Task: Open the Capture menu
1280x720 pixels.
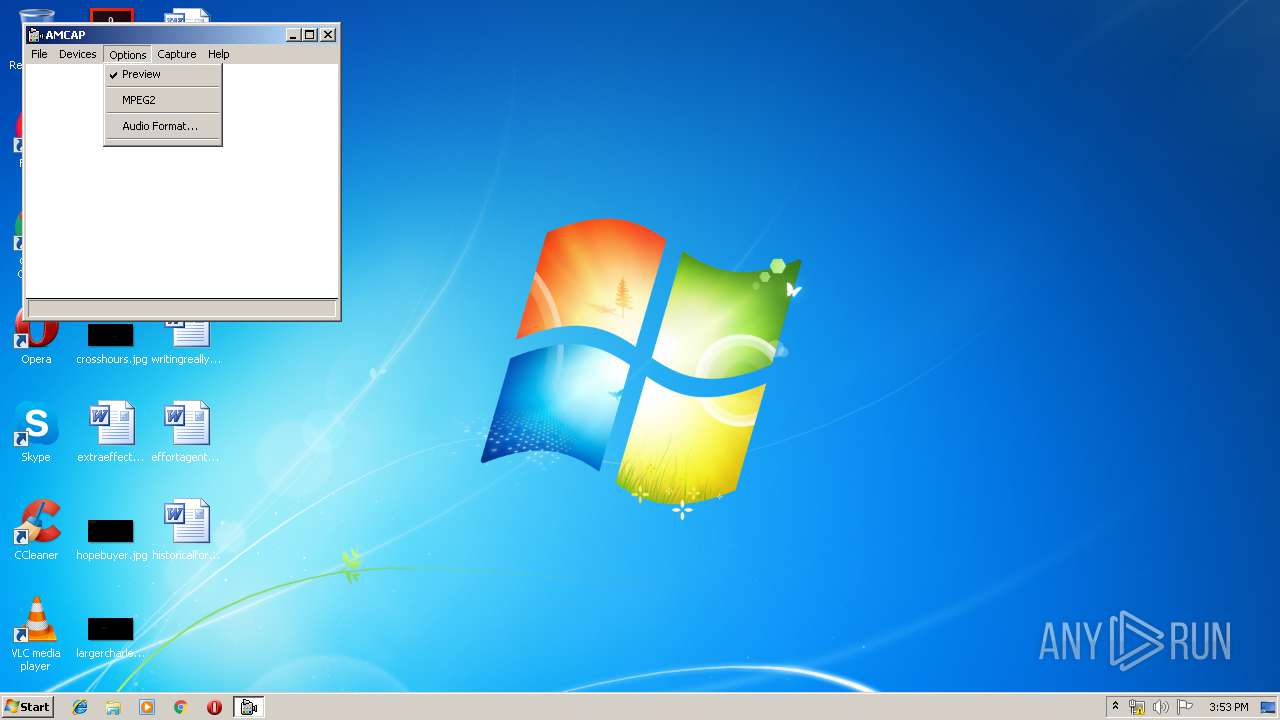Action: [x=177, y=54]
